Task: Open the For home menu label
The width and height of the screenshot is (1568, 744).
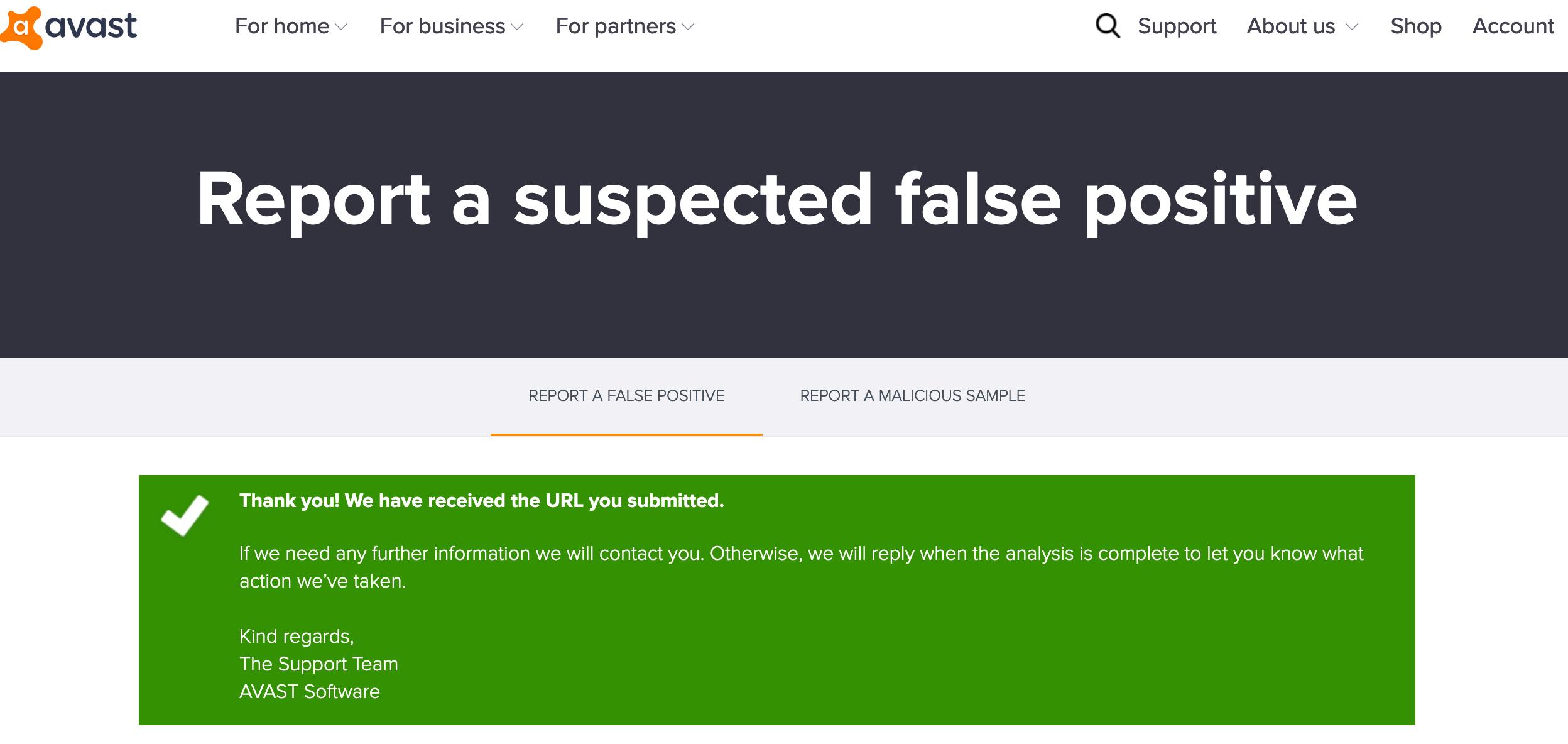Action: 282,26
